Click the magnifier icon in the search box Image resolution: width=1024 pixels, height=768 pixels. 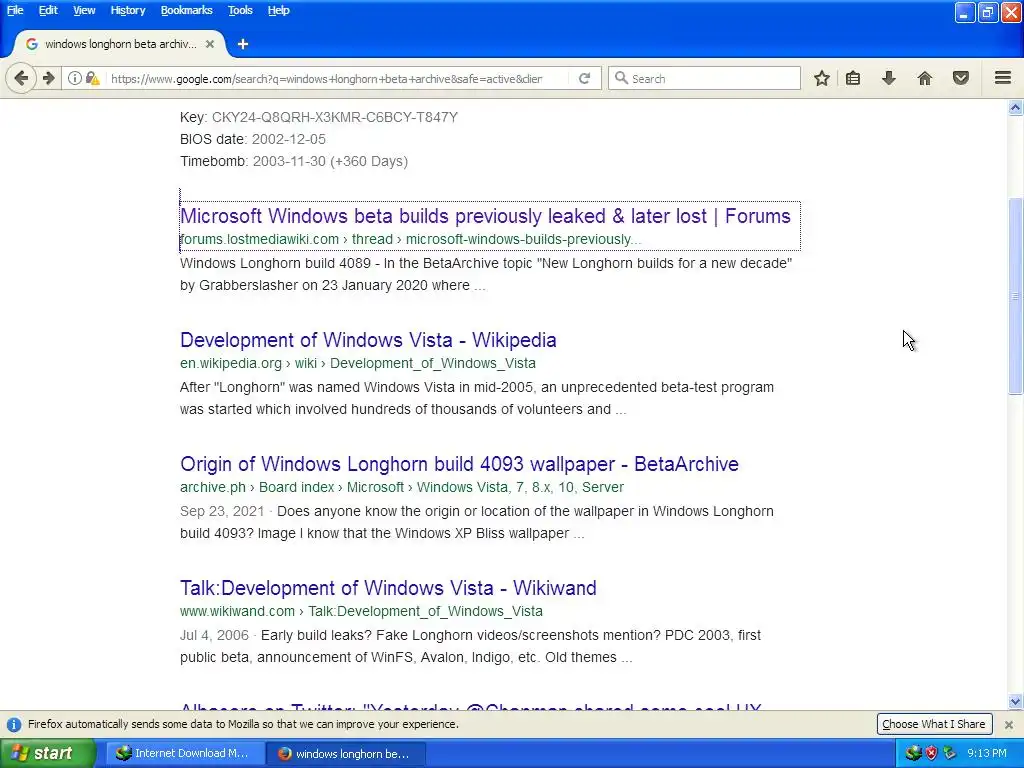click(x=622, y=78)
